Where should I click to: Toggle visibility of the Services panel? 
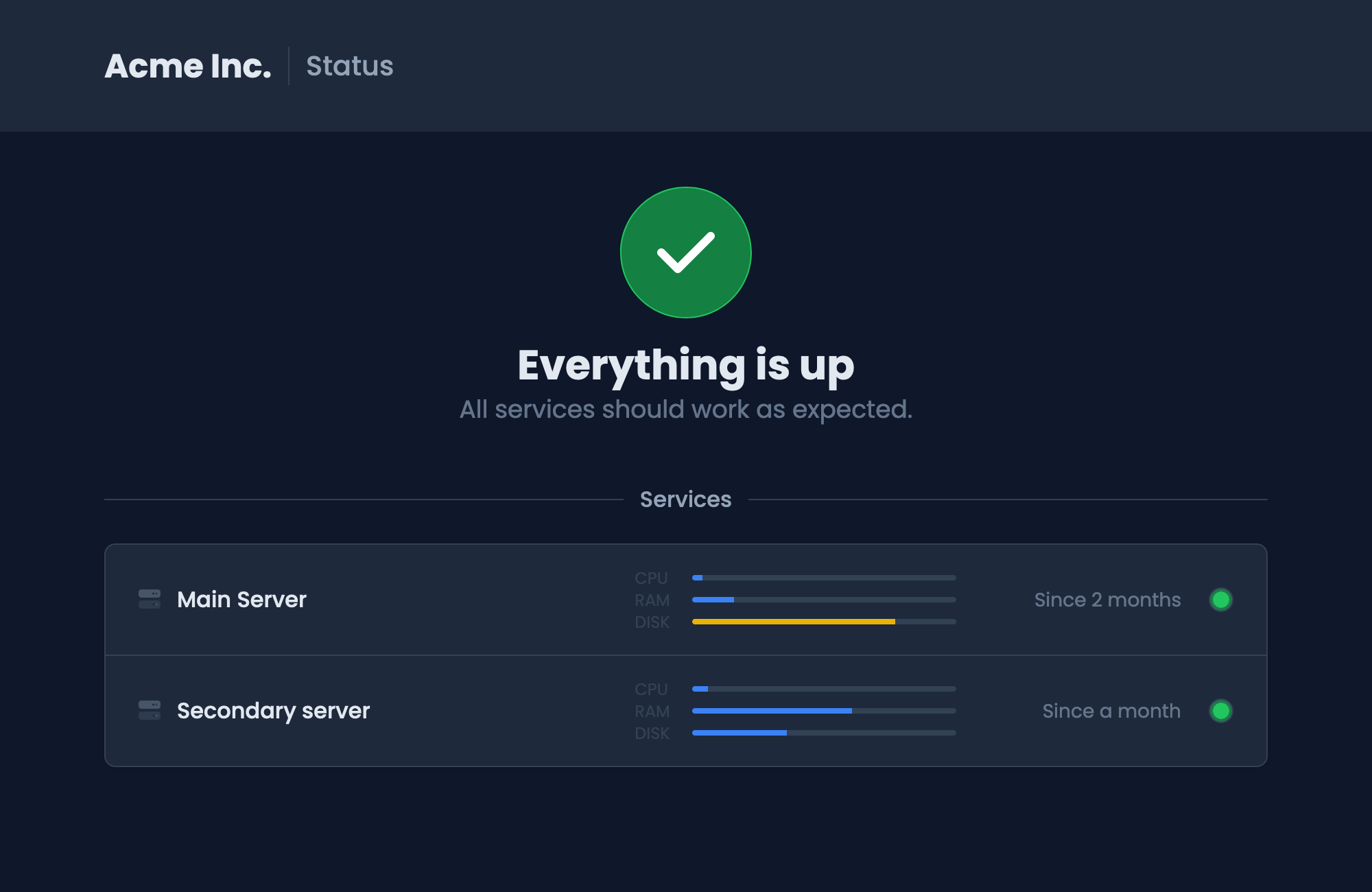685,499
